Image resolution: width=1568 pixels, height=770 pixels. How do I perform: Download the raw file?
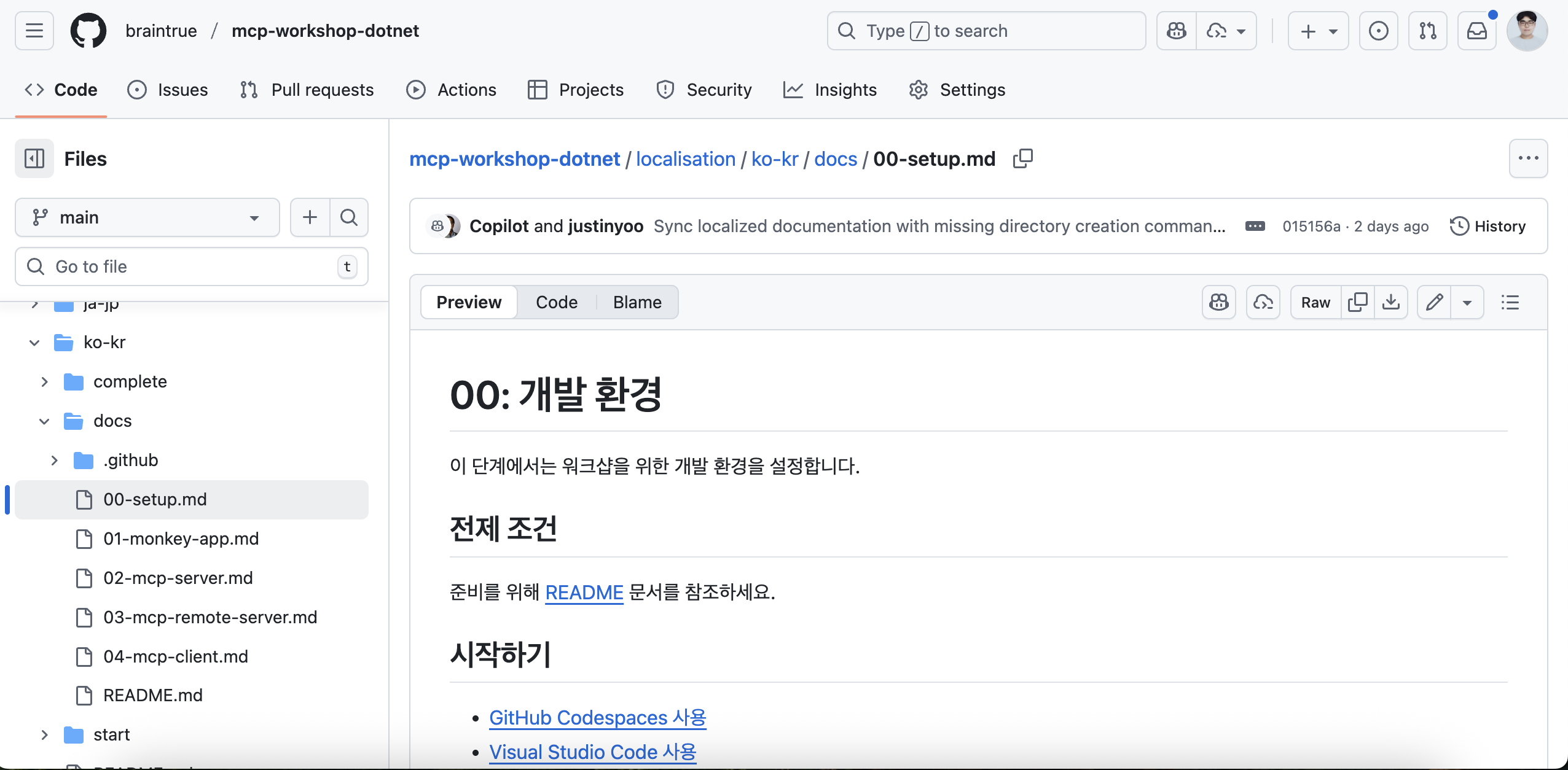click(x=1391, y=302)
